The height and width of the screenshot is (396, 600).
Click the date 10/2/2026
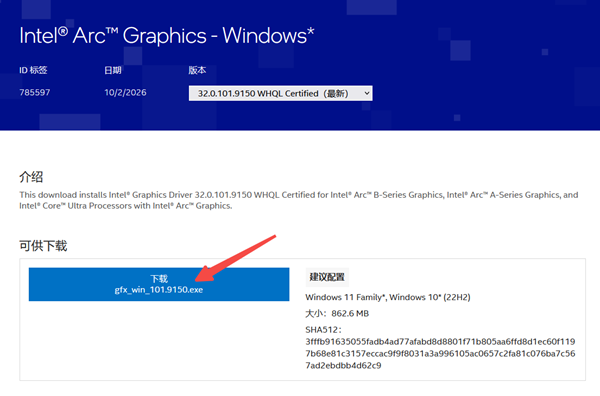click(x=125, y=93)
